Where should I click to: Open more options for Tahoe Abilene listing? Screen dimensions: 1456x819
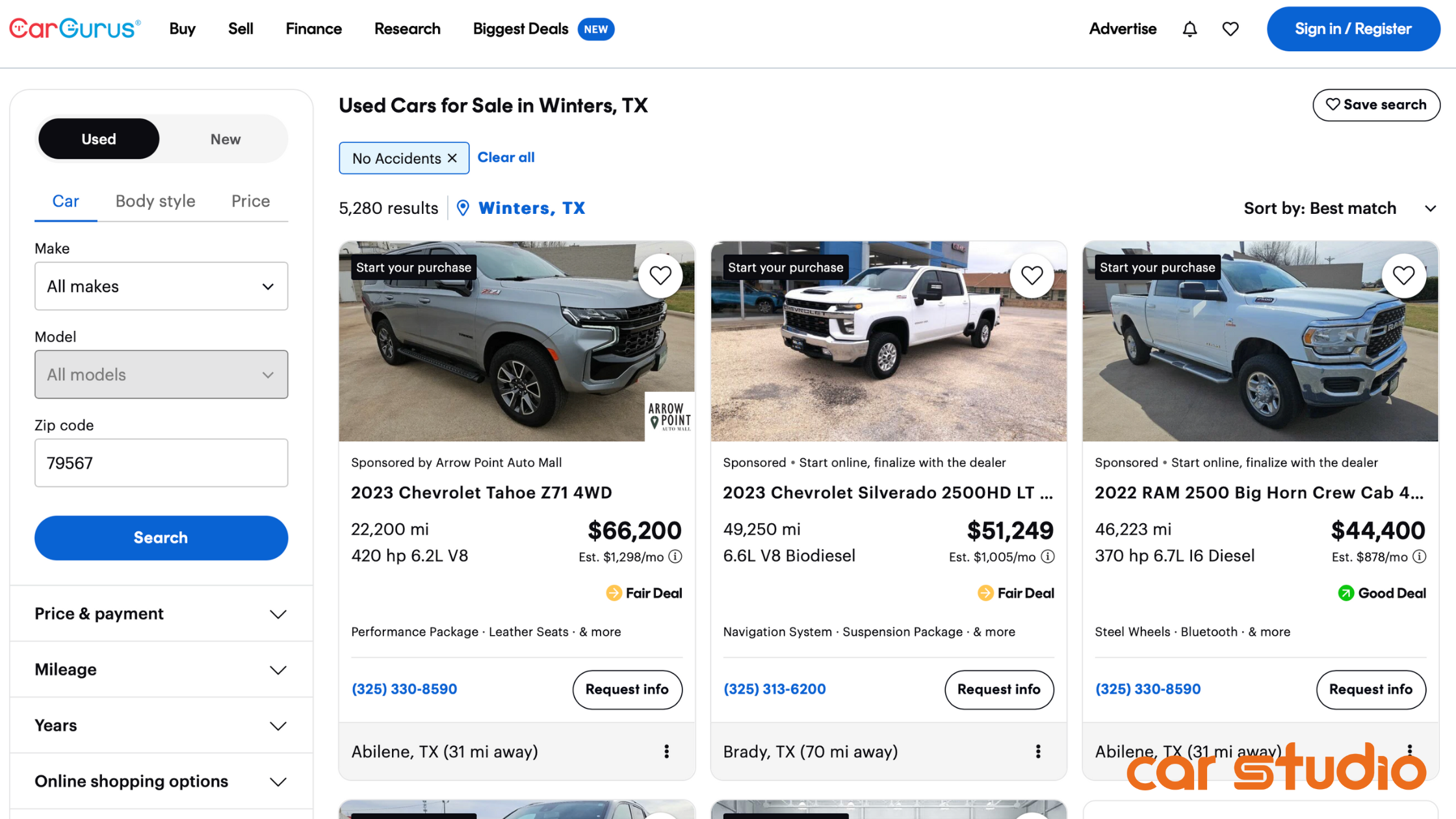point(666,751)
